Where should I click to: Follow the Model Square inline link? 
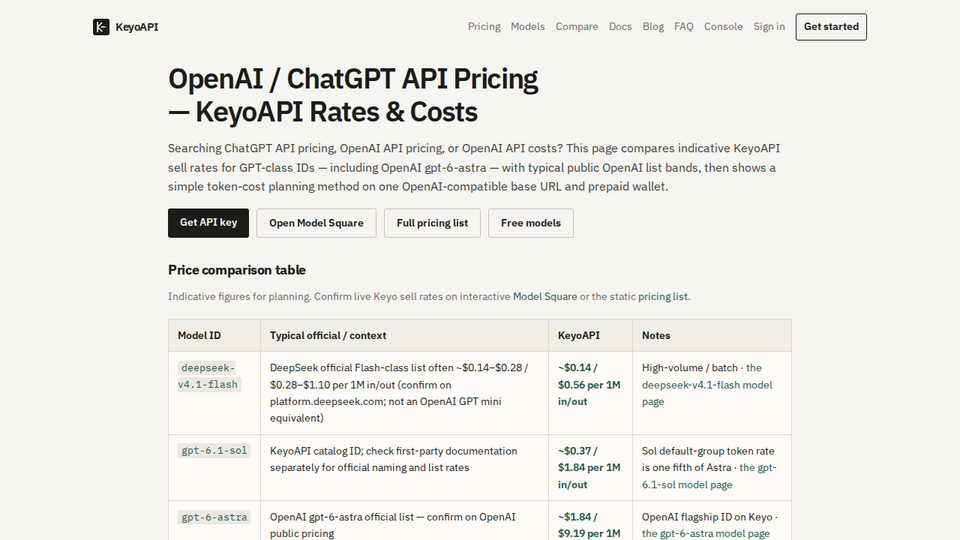click(545, 296)
